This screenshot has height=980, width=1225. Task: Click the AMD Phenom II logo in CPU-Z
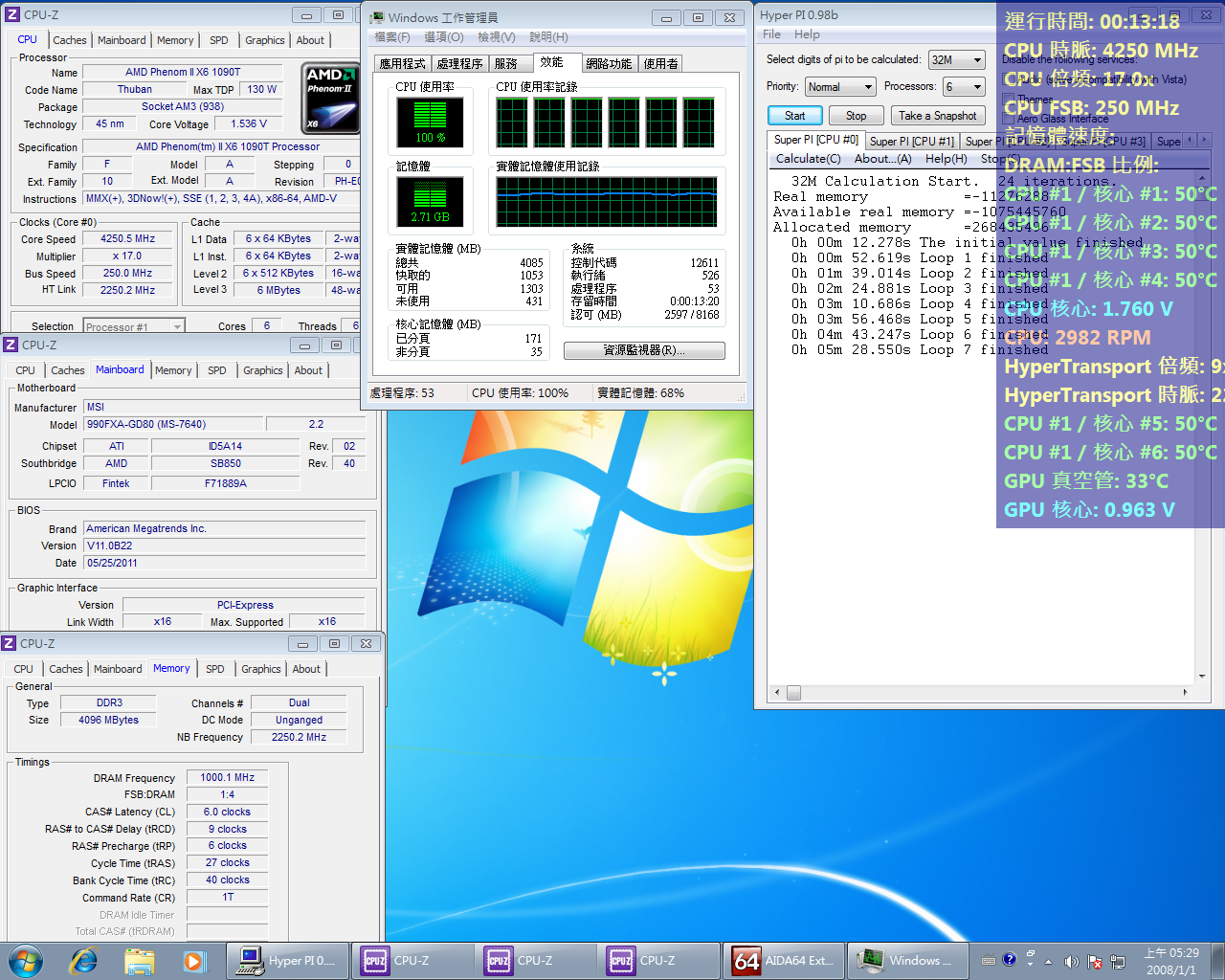point(330,98)
